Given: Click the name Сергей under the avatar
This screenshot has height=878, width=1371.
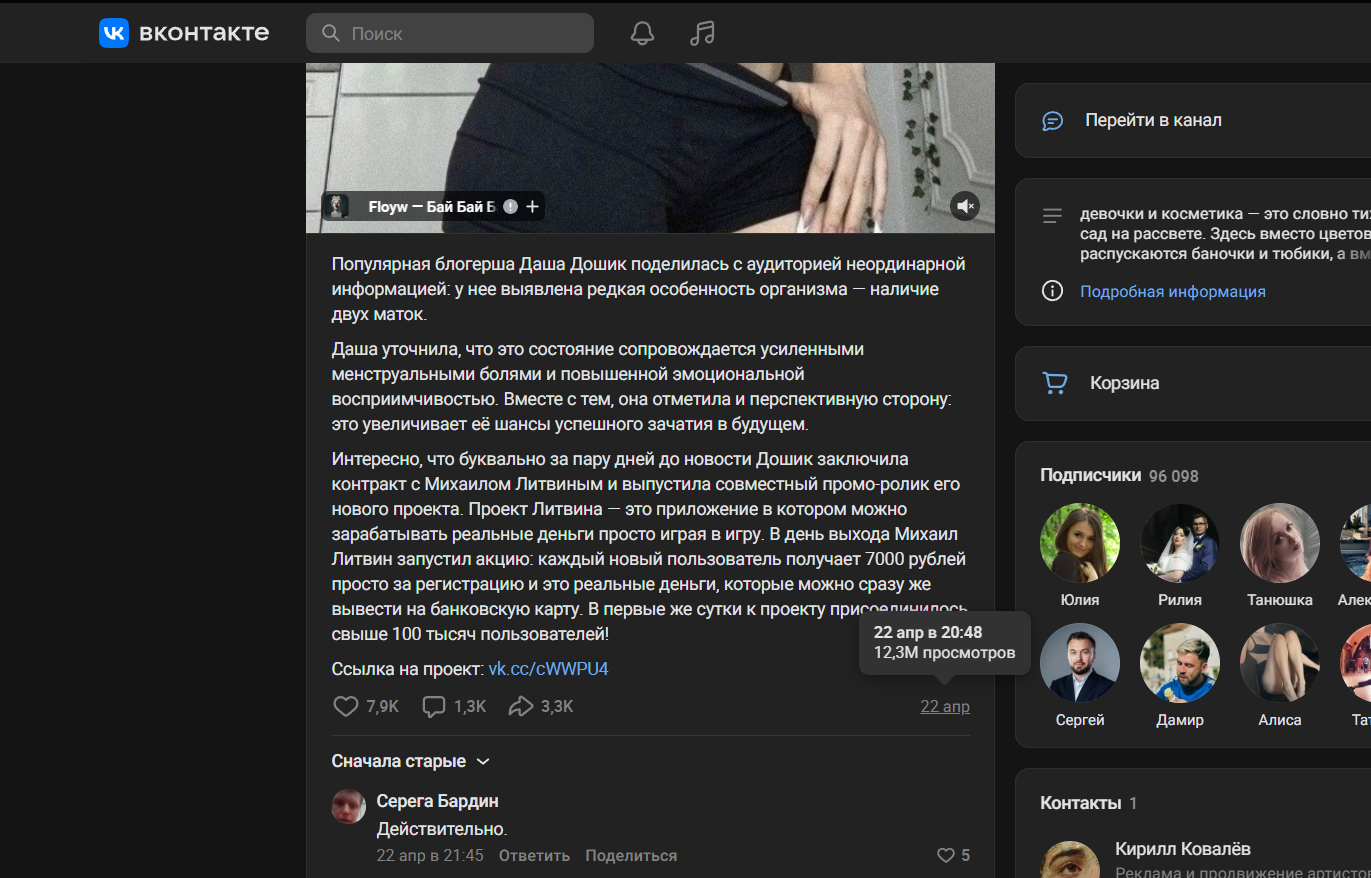Looking at the screenshot, I should pos(1080,720).
